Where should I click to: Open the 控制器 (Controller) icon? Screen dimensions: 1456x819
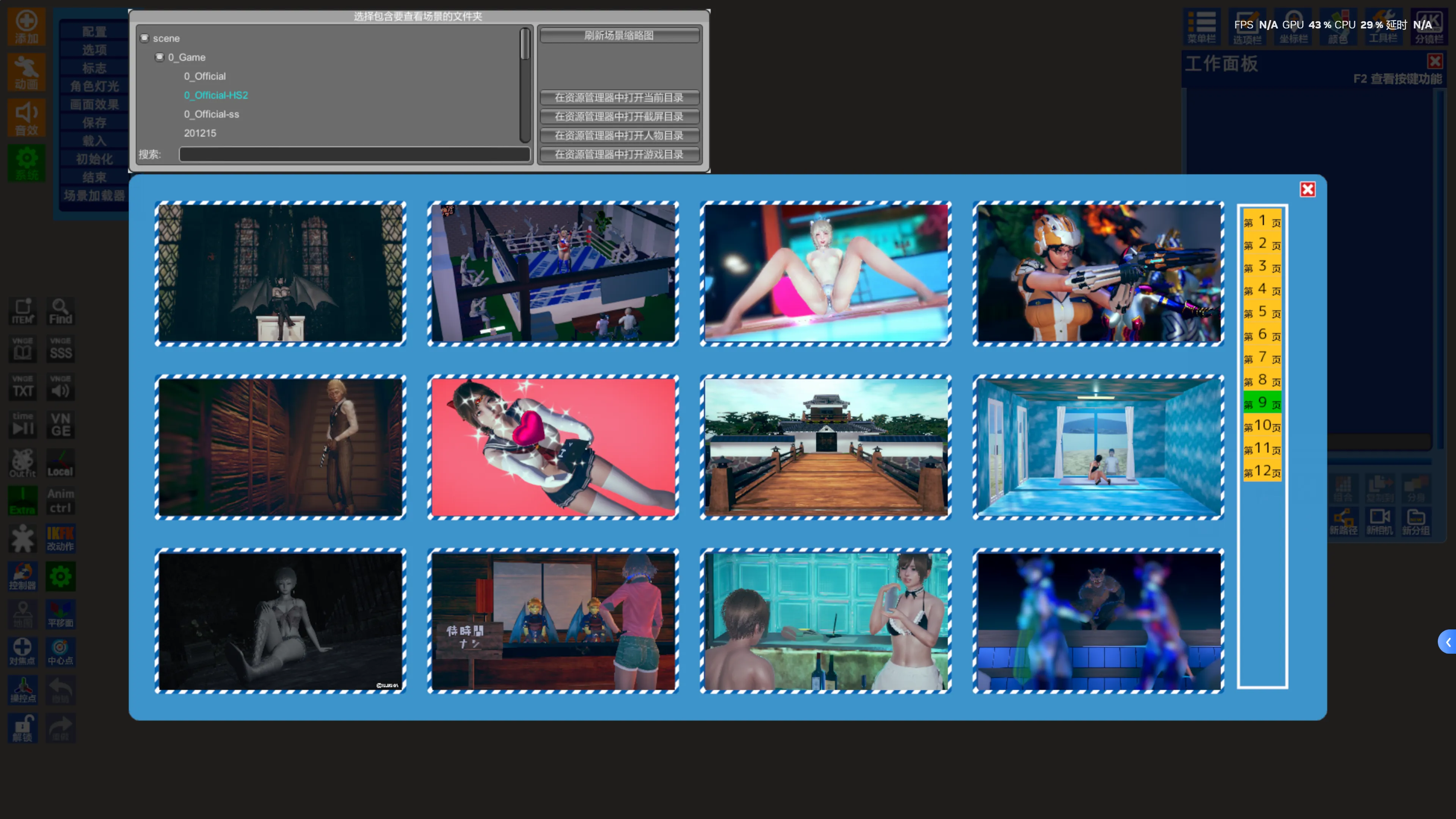[23, 576]
